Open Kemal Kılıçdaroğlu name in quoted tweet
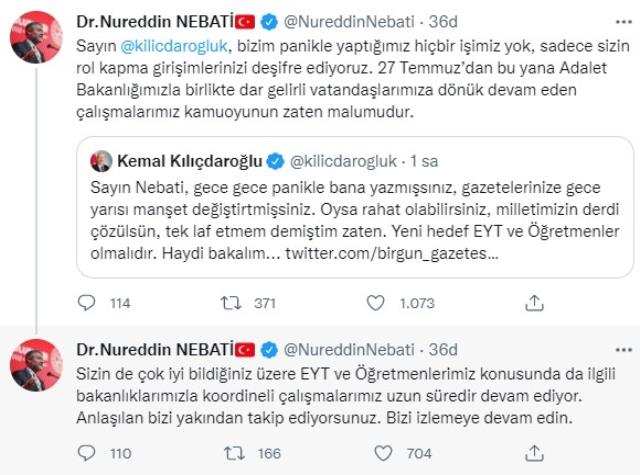Viewport: 640px width, 475px height. coord(190,161)
